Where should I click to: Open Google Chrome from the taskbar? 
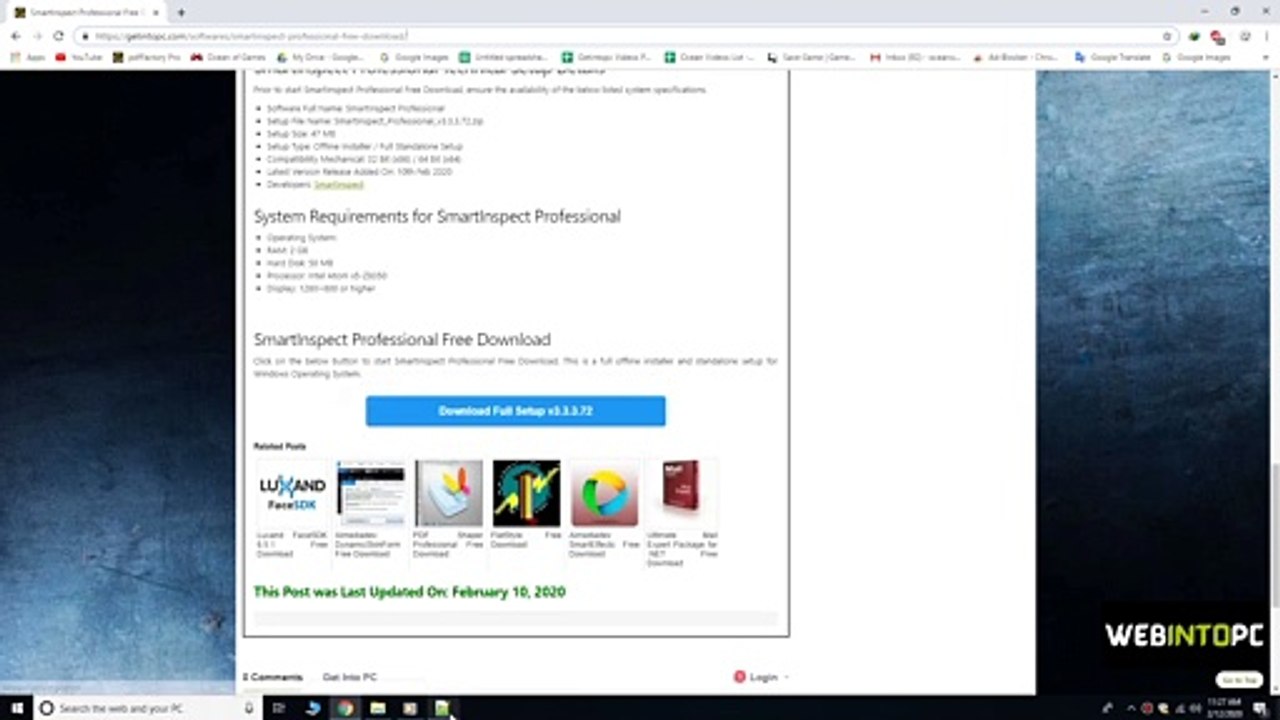[x=345, y=708]
